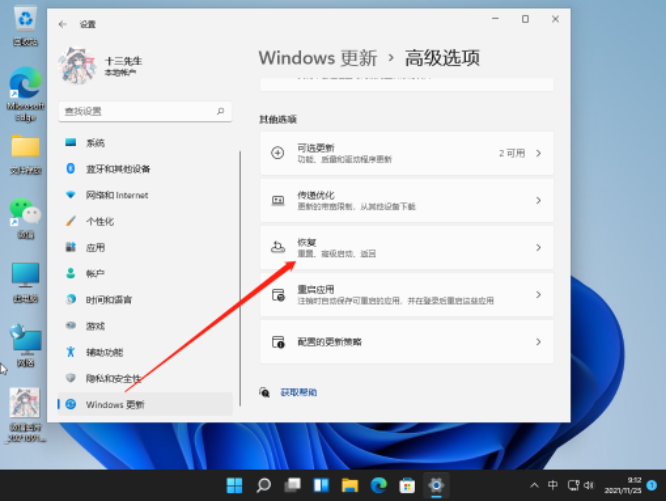
Task: Open the 帐户 (Accounts) section
Action: click(95, 273)
